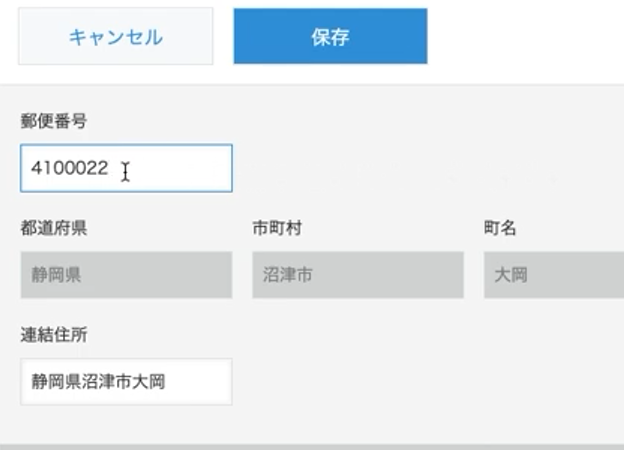The width and height of the screenshot is (624, 450).
Task: Click the キャンセル button
Action: point(115,36)
